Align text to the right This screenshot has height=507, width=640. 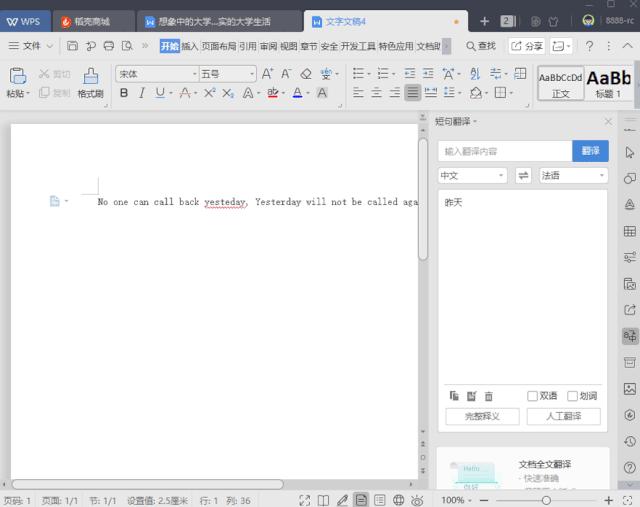pyautogui.click(x=394, y=93)
